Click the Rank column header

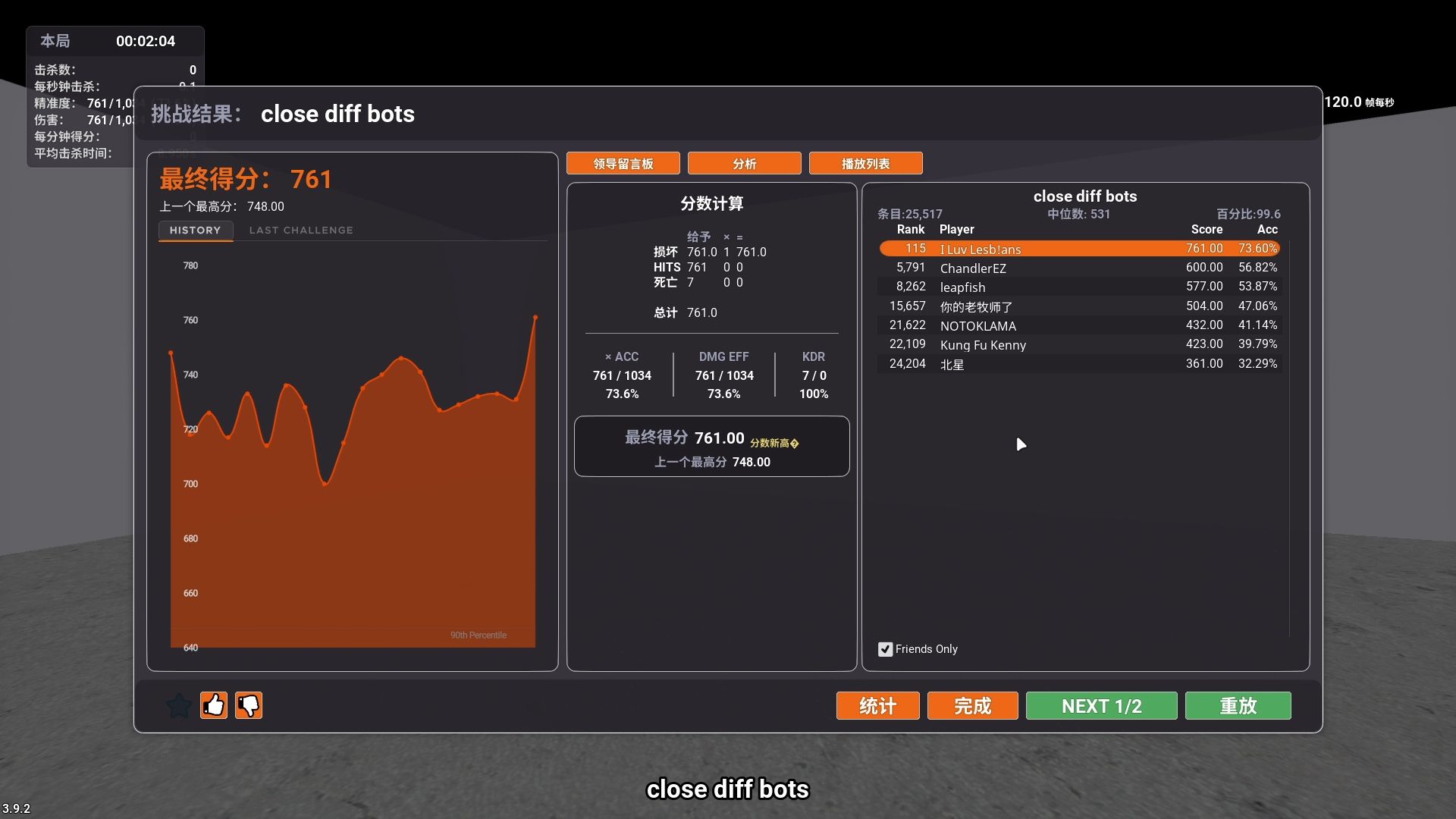click(911, 229)
